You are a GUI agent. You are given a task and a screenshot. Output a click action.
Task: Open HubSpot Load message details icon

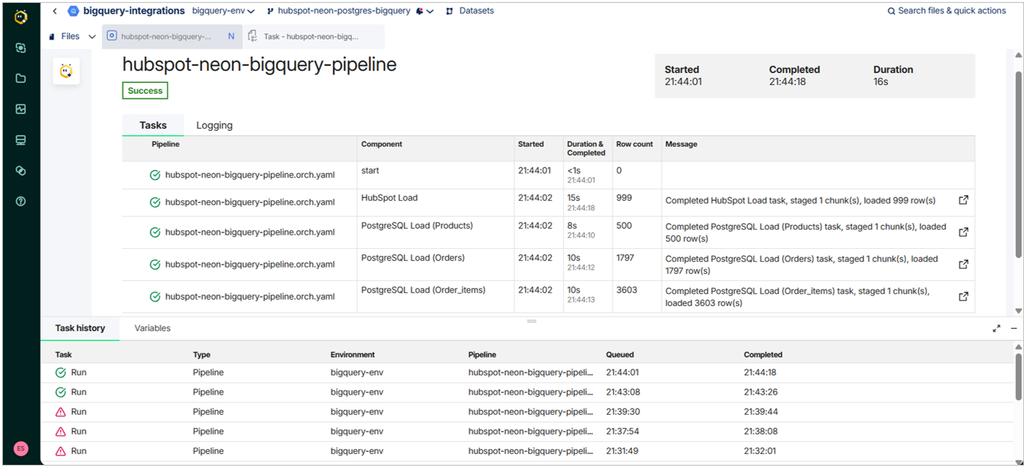click(x=963, y=200)
